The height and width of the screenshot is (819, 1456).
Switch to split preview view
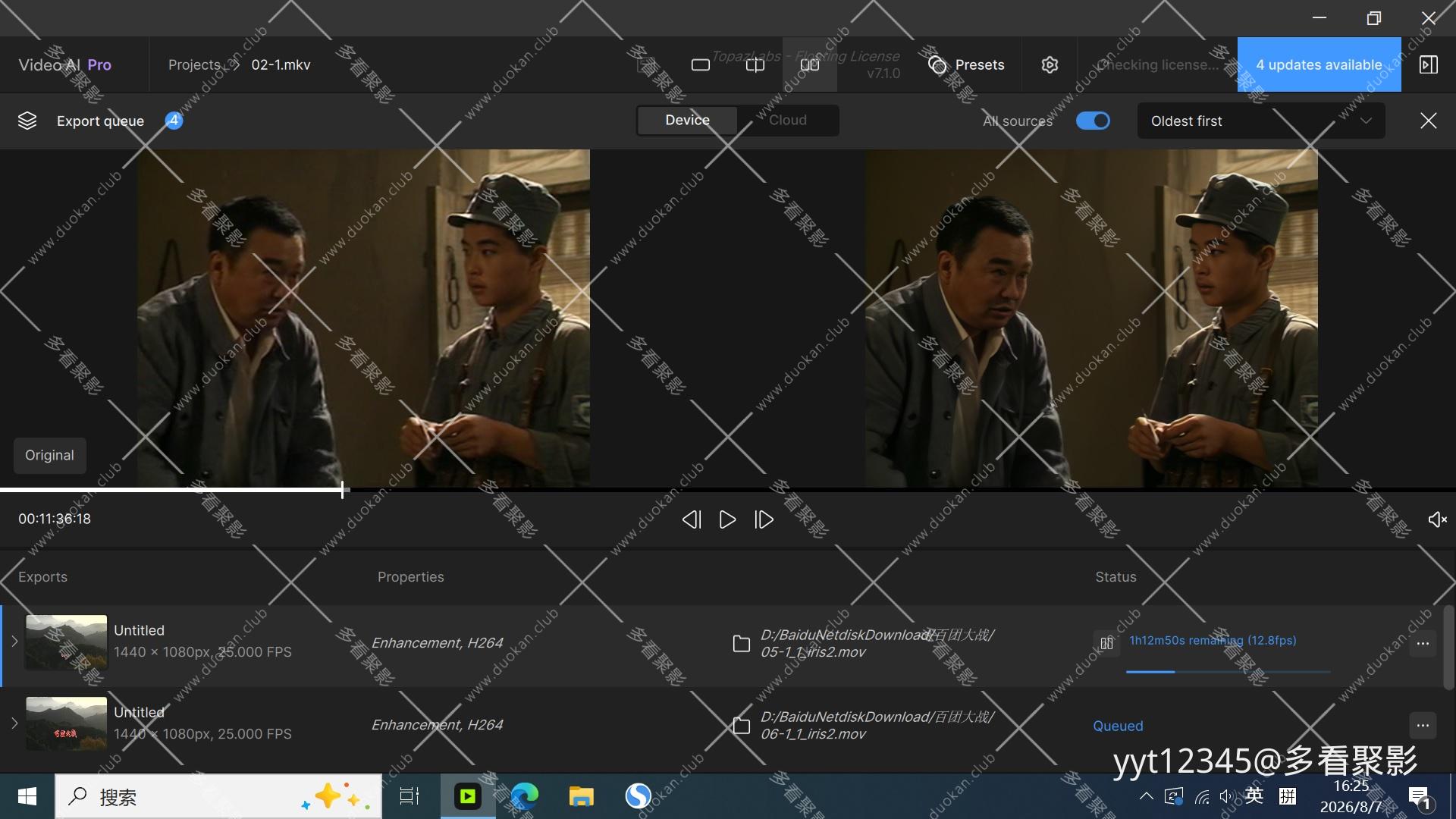(755, 65)
